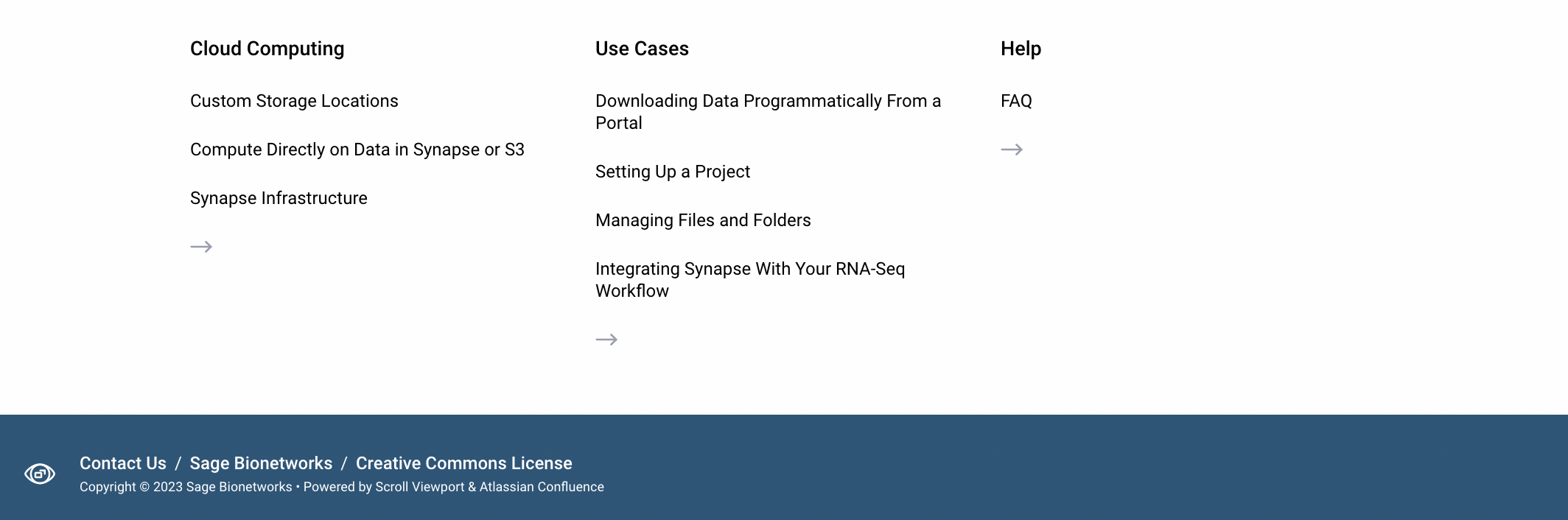Select the Cloud Computing section heading
This screenshot has width=1568, height=520.
(x=267, y=49)
